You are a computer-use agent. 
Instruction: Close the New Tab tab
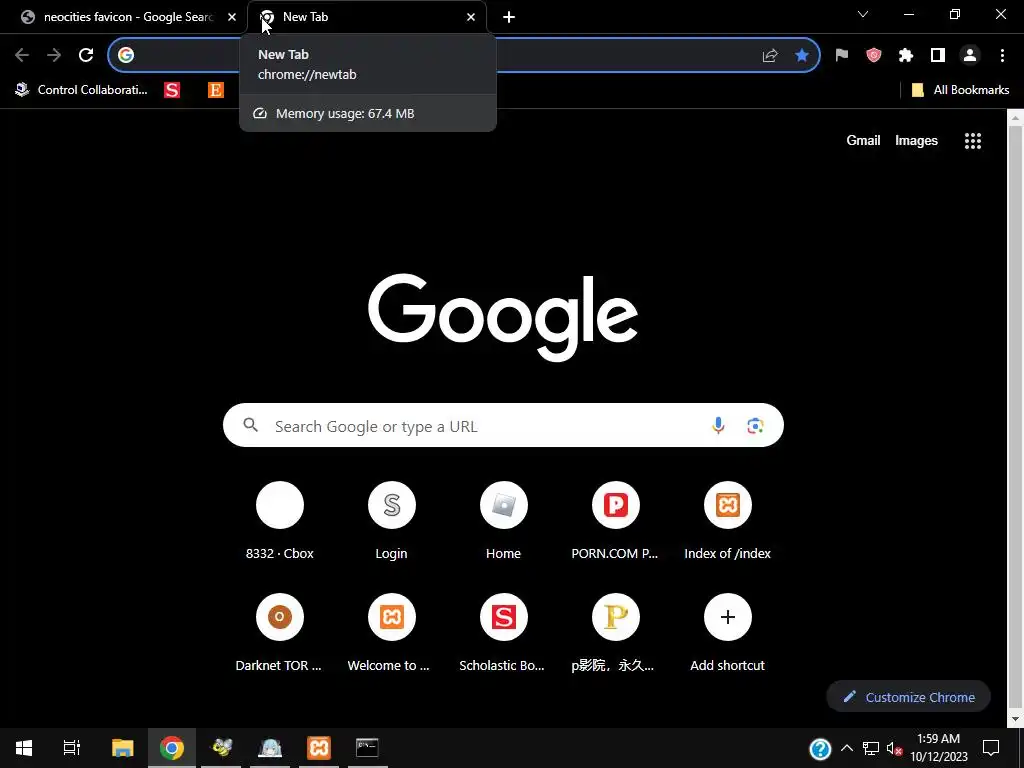471,17
